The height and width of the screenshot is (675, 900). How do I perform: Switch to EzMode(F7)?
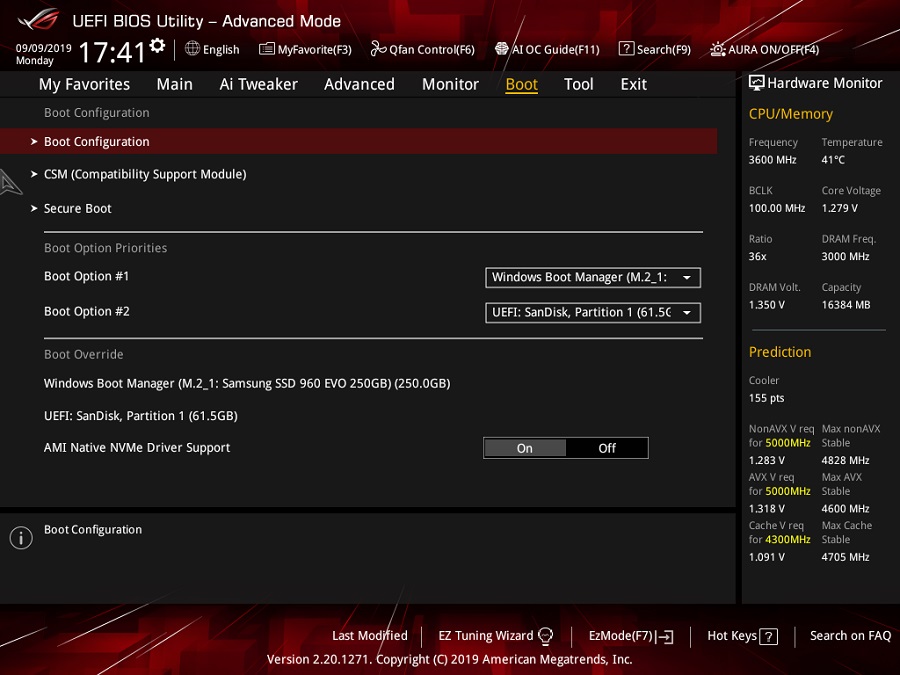tap(621, 636)
